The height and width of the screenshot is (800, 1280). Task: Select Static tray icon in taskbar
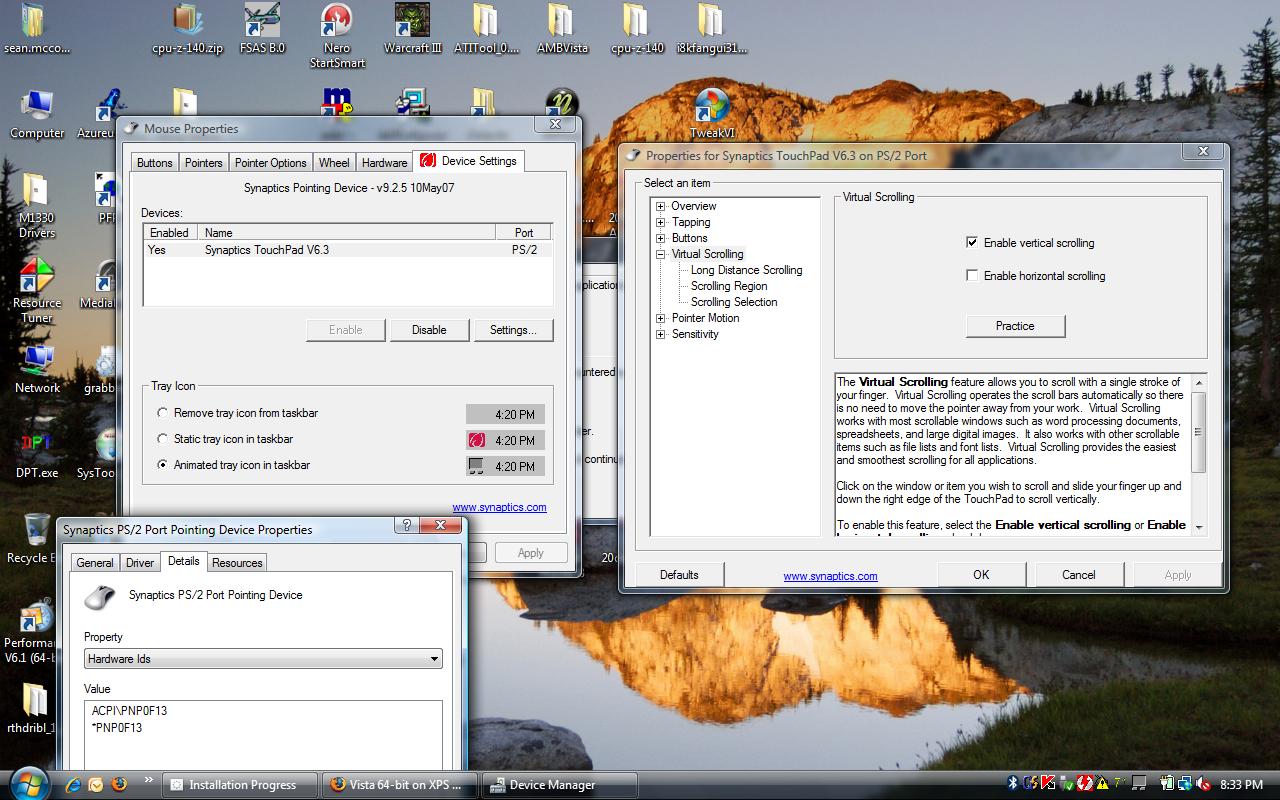pyautogui.click(x=163, y=439)
